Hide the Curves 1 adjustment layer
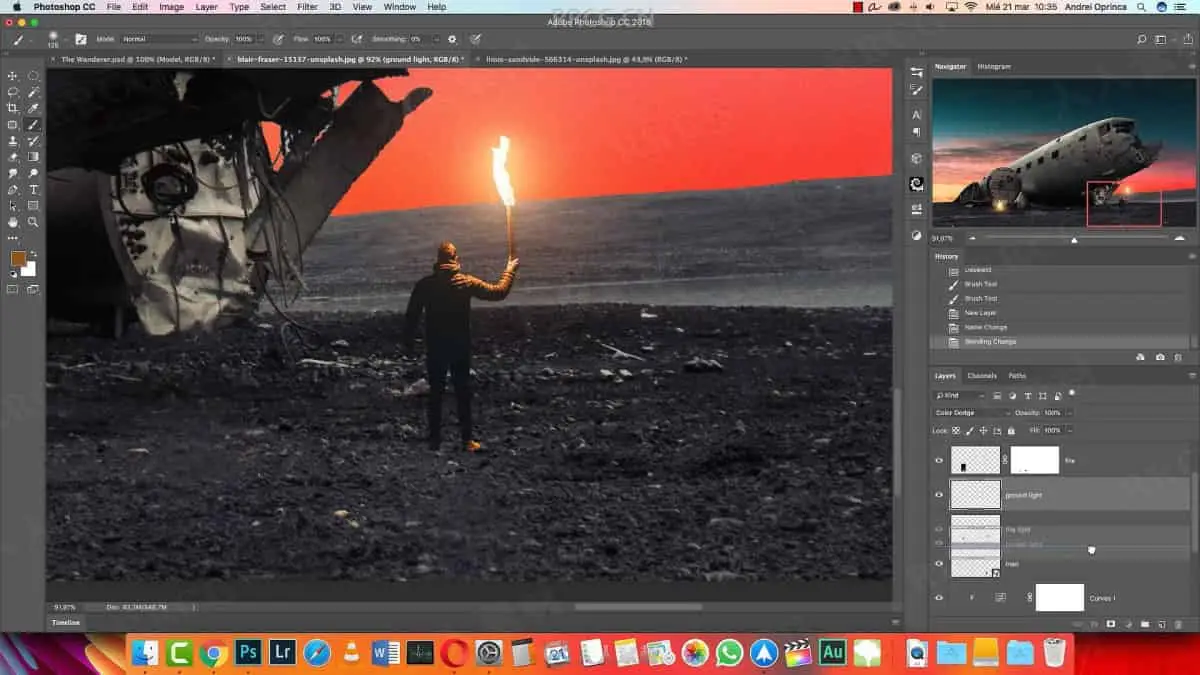The image size is (1200, 675). [x=938, y=598]
